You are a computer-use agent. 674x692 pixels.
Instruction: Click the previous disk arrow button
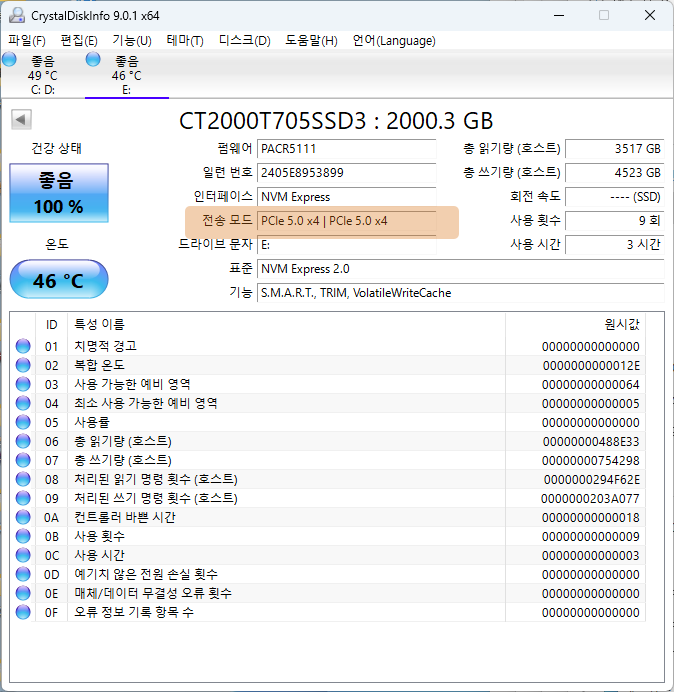[x=20, y=121]
